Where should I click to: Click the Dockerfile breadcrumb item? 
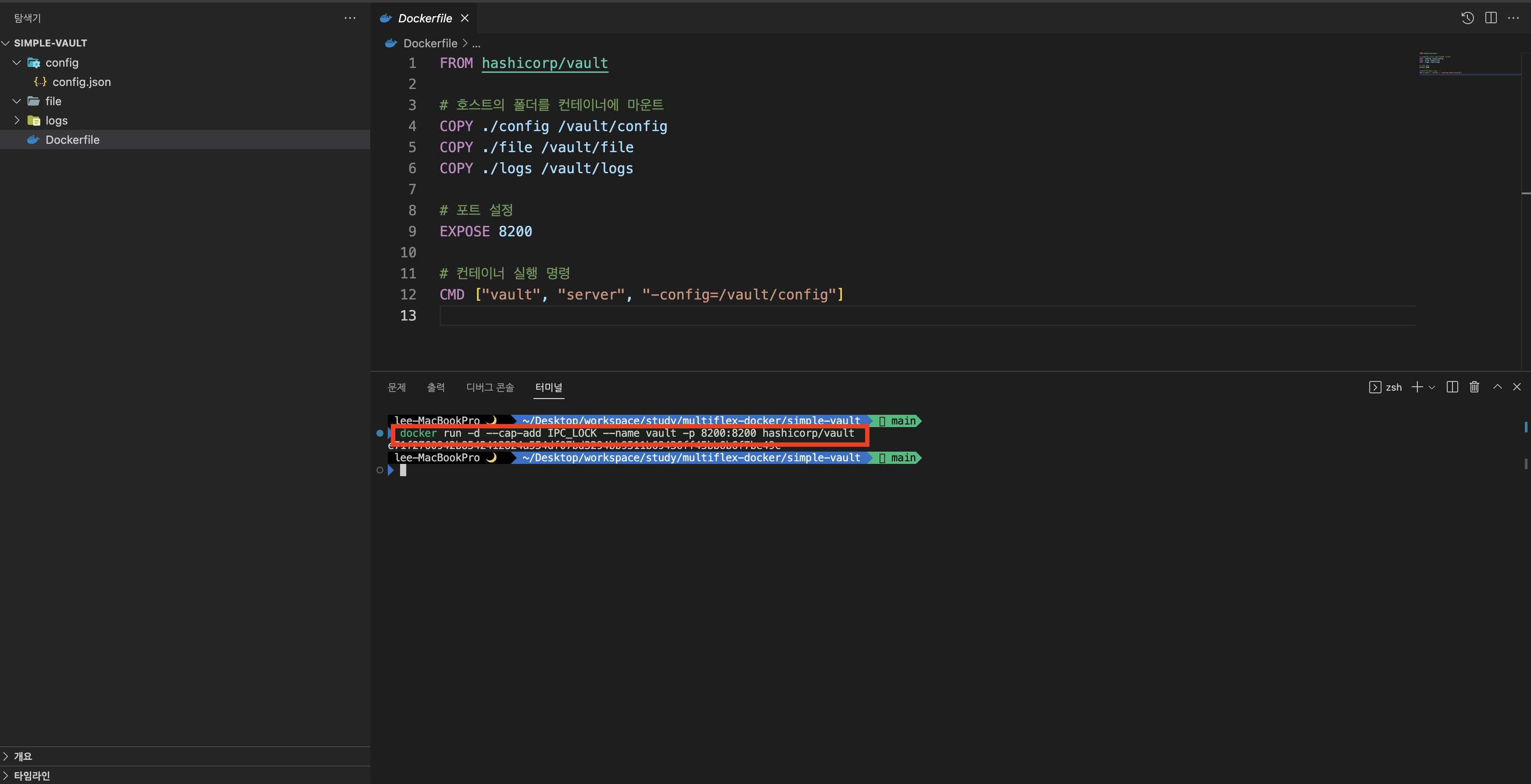click(430, 43)
